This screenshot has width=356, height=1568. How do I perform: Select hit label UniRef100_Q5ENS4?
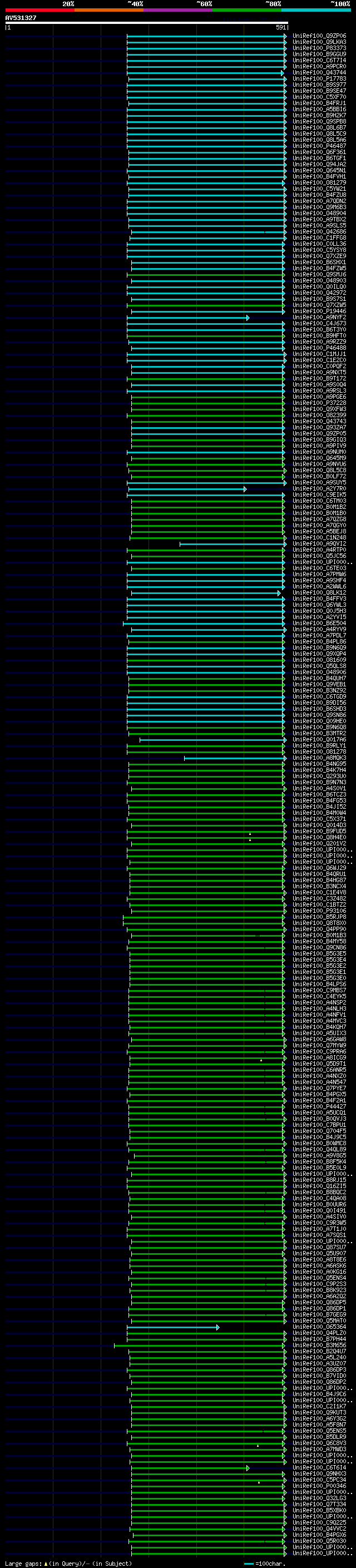[x=319, y=1278]
